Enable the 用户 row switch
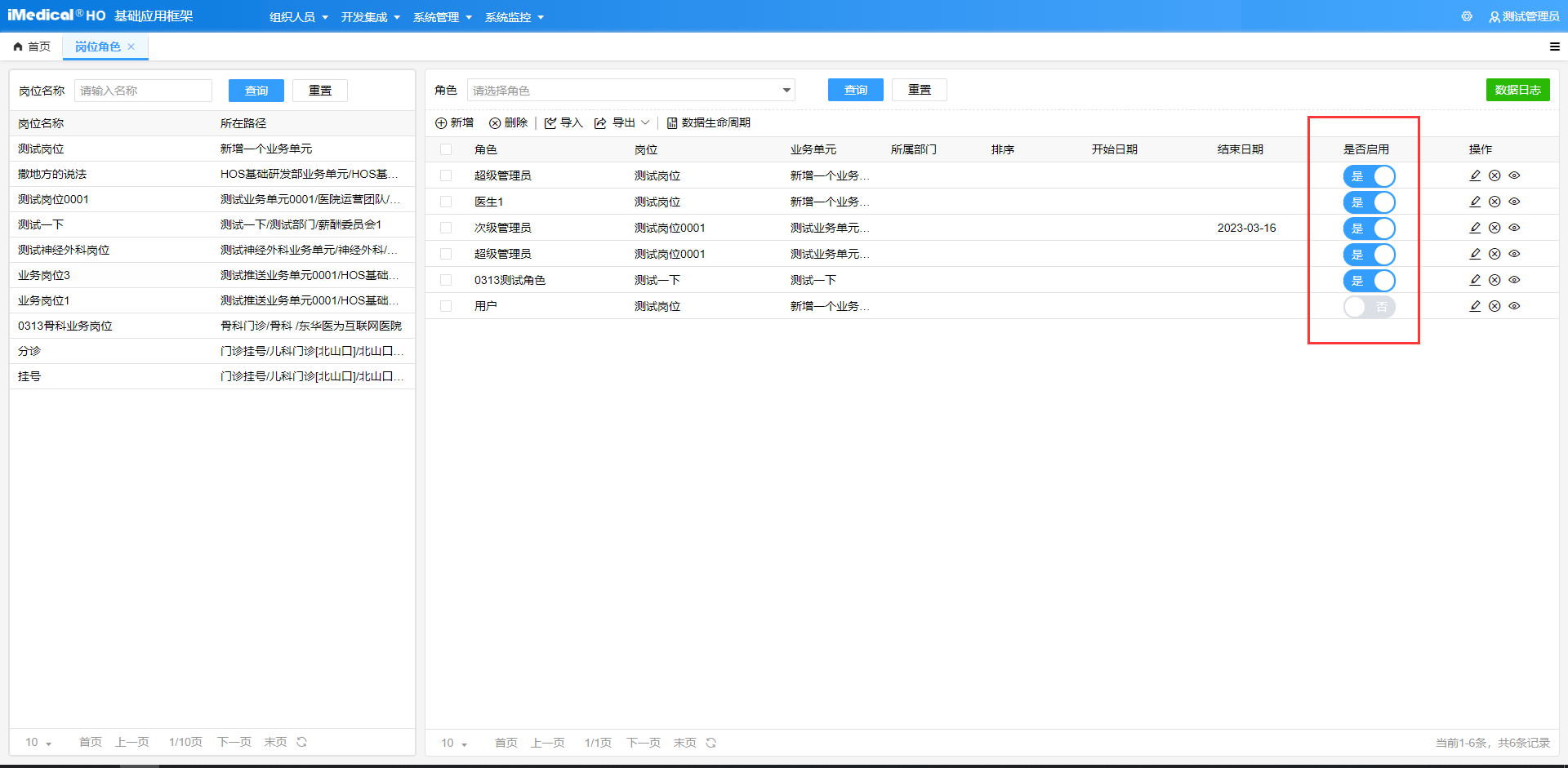Viewport: 1568px width, 768px height. point(1369,306)
